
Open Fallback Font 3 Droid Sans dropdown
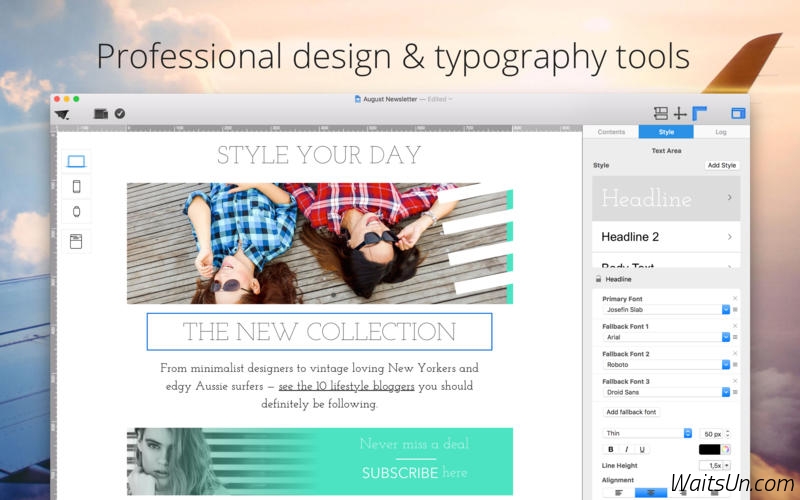(x=726, y=392)
